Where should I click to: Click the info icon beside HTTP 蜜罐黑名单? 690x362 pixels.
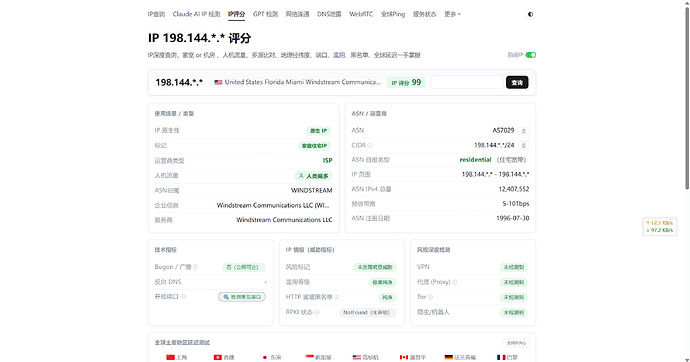click(x=337, y=297)
